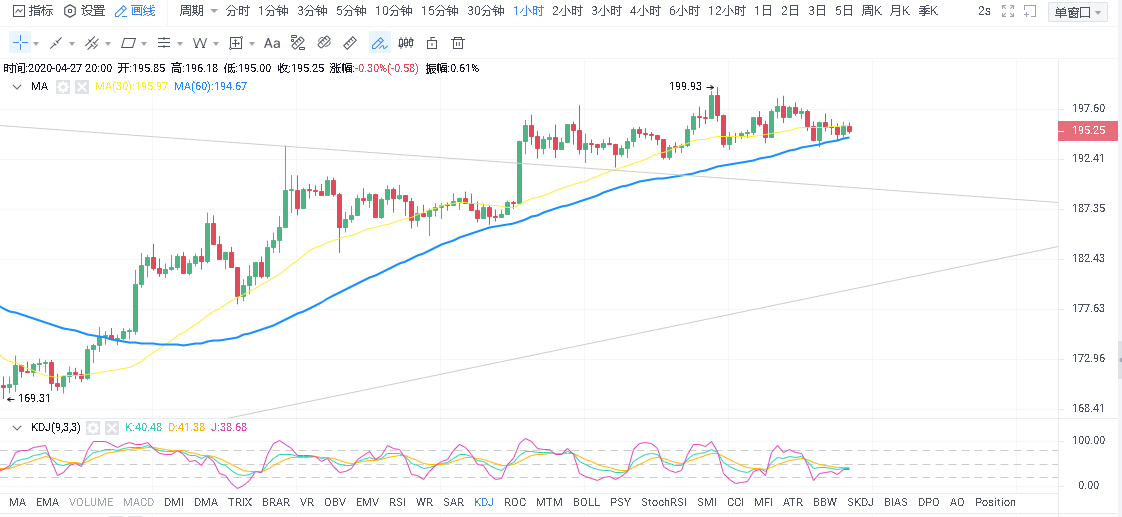Viewport: 1122px width, 517px height.
Task: Switch to 30分钟 timeframe
Action: [485, 11]
